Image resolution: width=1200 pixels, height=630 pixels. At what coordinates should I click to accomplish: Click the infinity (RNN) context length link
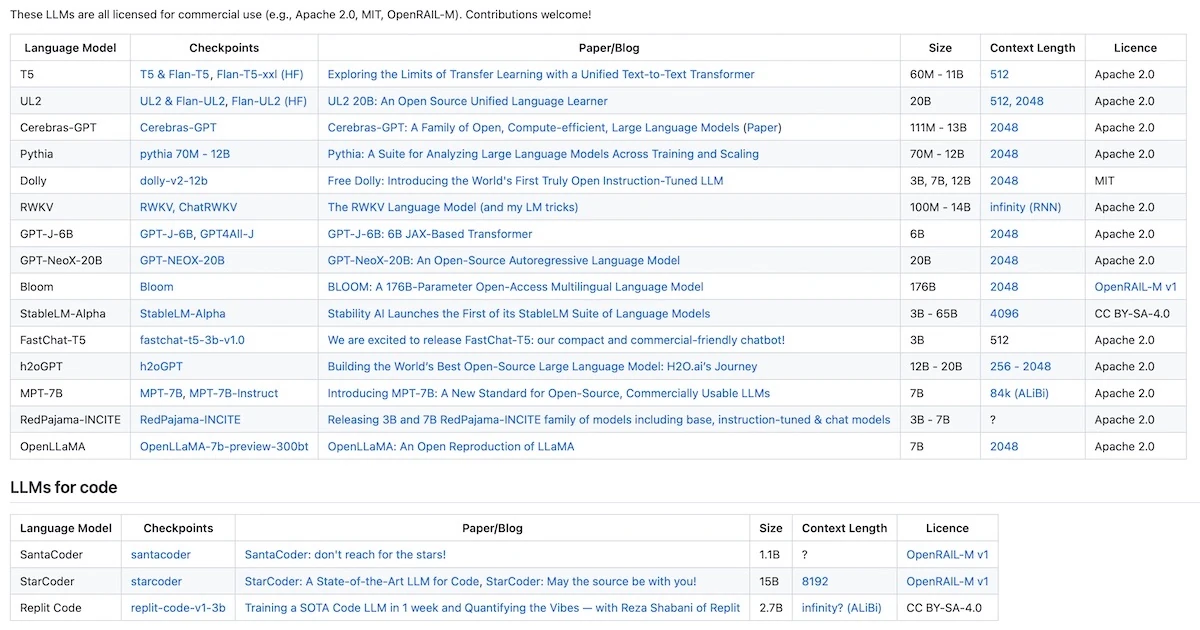coord(1026,207)
